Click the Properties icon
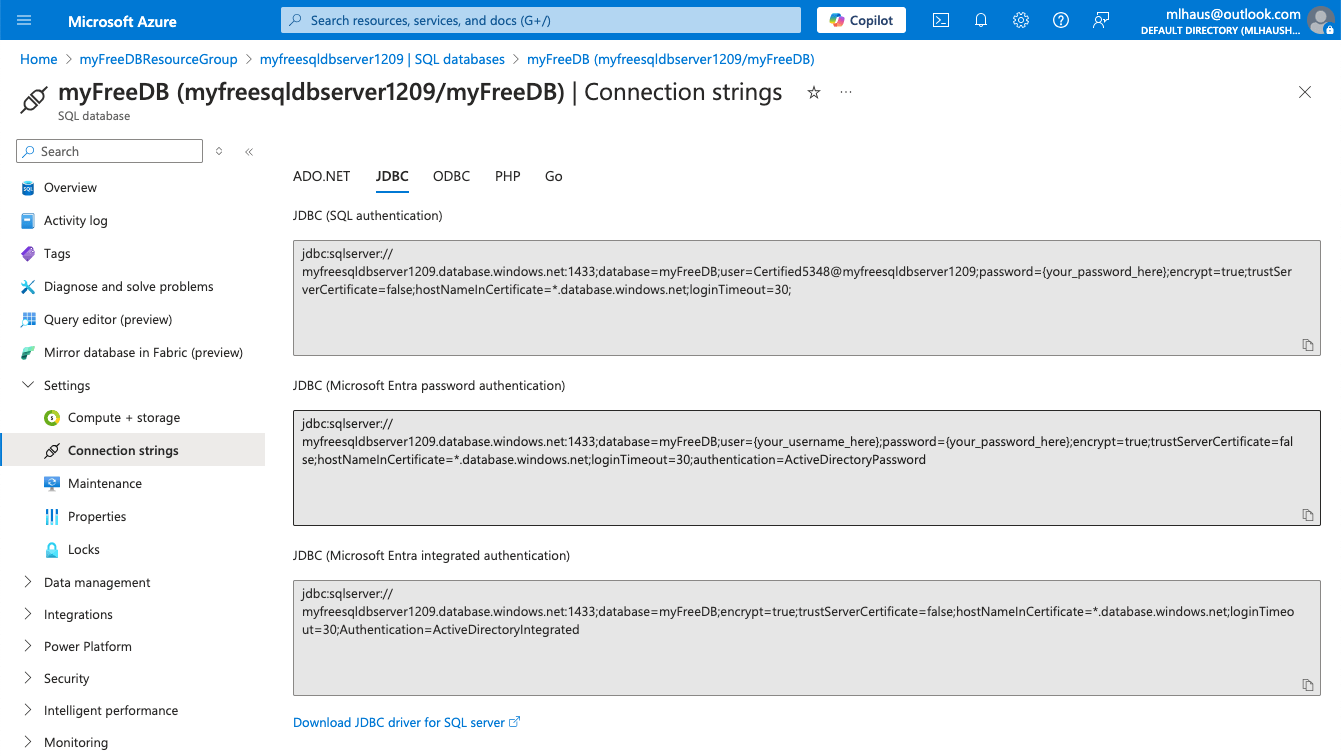This screenshot has height=756, width=1341. click(x=52, y=517)
